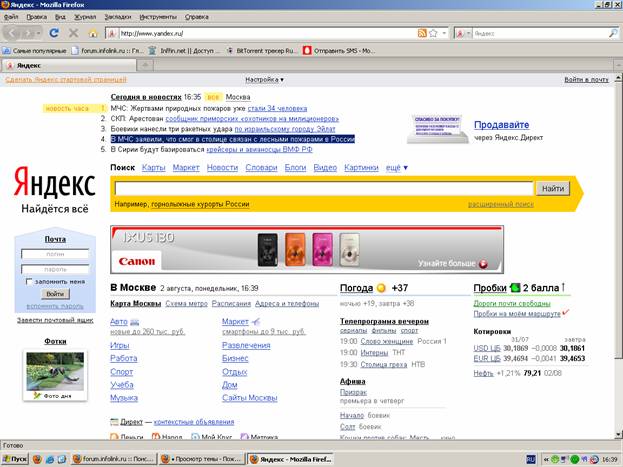Click the search magnifier icon in search box
The height and width of the screenshot is (467, 623).
[613, 33]
